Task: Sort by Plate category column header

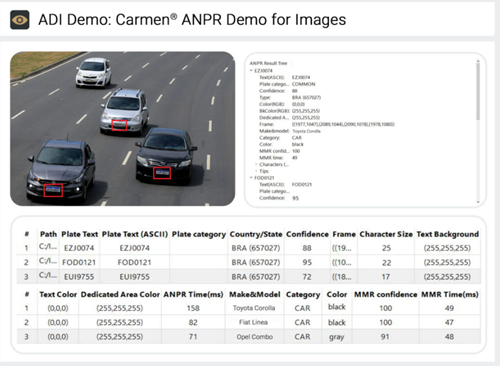Action: pos(199,234)
